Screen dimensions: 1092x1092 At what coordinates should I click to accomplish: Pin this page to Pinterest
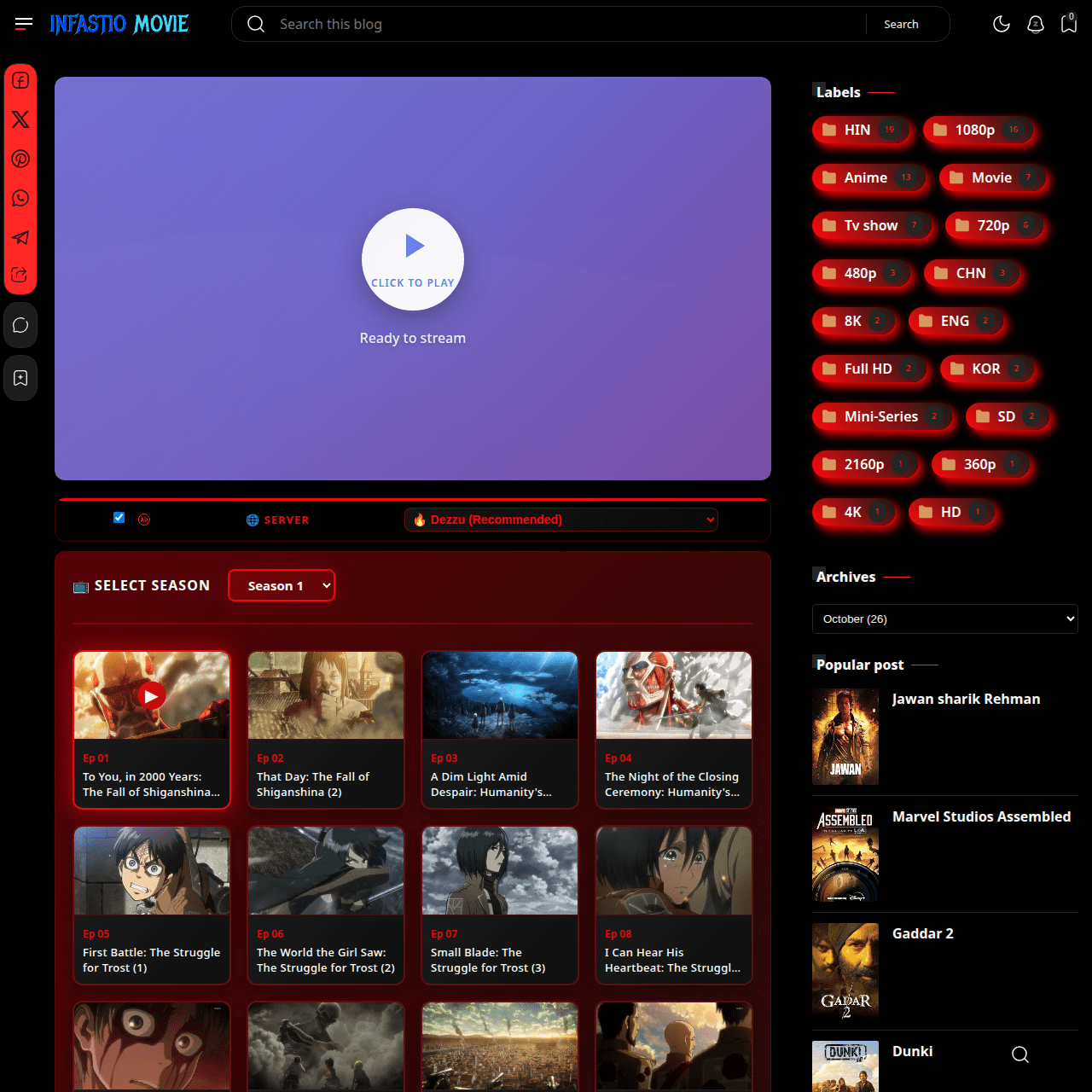click(20, 159)
